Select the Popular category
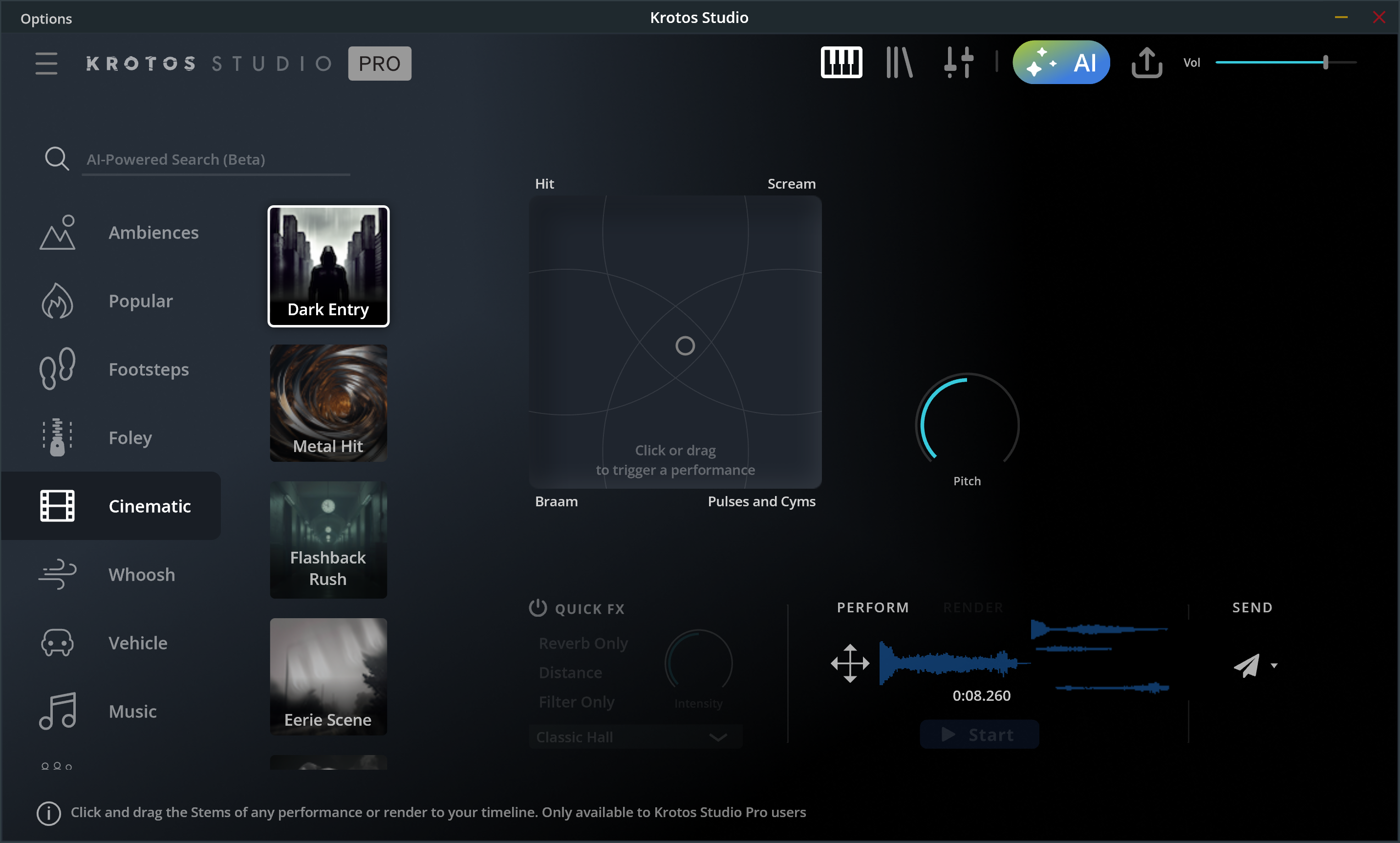 pyautogui.click(x=111, y=301)
